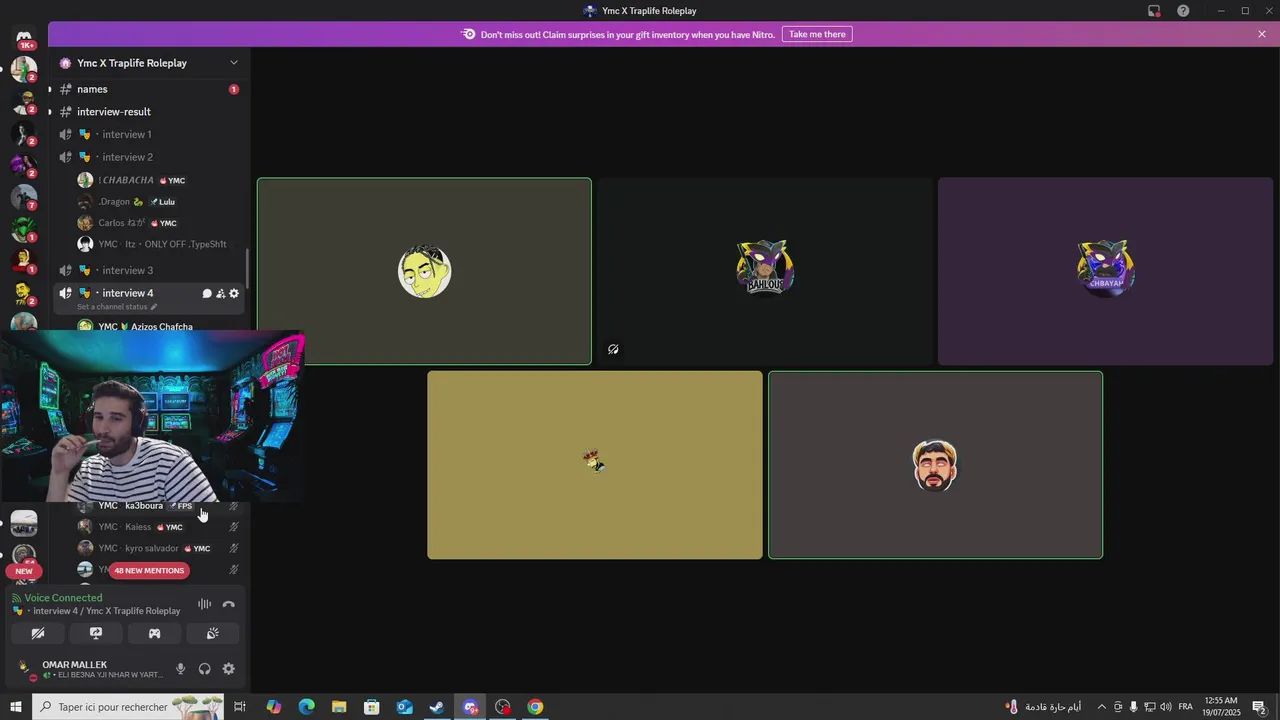The height and width of the screenshot is (720, 1280).
Task: Click create invite icon for interview 4
Action: 220,293
